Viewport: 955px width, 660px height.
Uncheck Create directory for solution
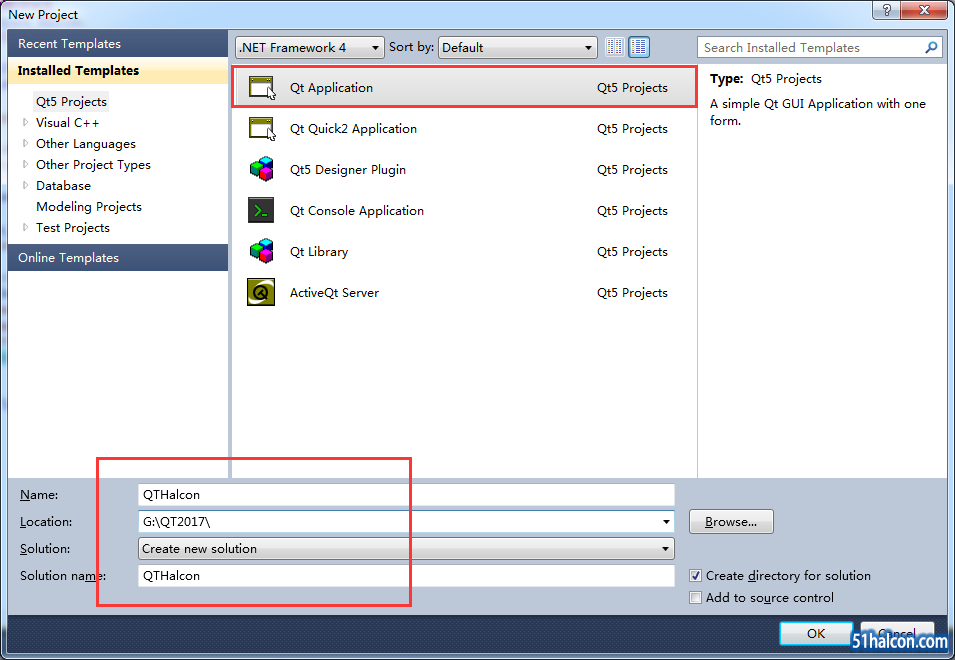(696, 576)
